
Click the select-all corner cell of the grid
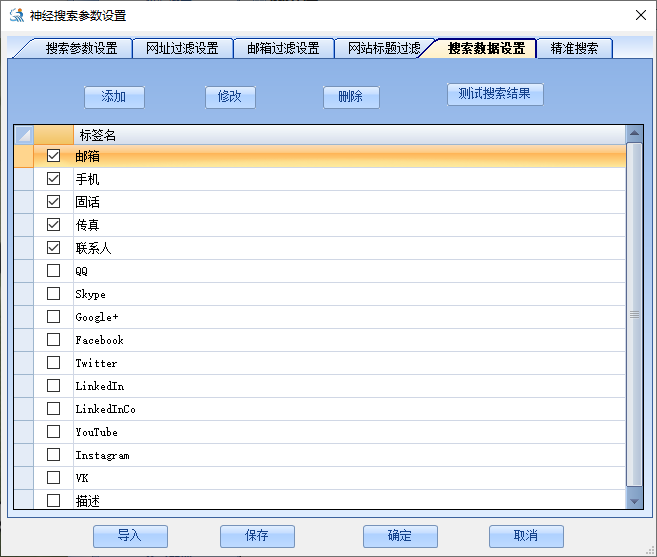[24, 135]
